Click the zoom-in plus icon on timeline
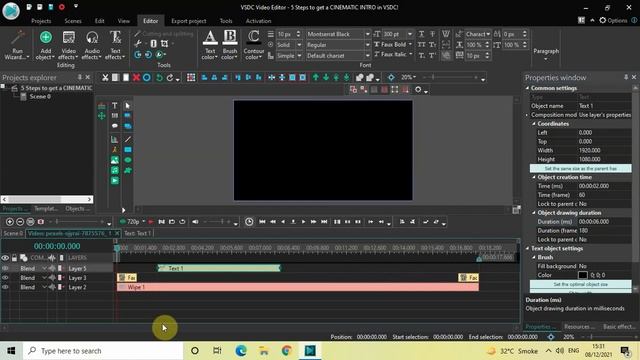This screenshot has width=640, height=360. point(10,222)
